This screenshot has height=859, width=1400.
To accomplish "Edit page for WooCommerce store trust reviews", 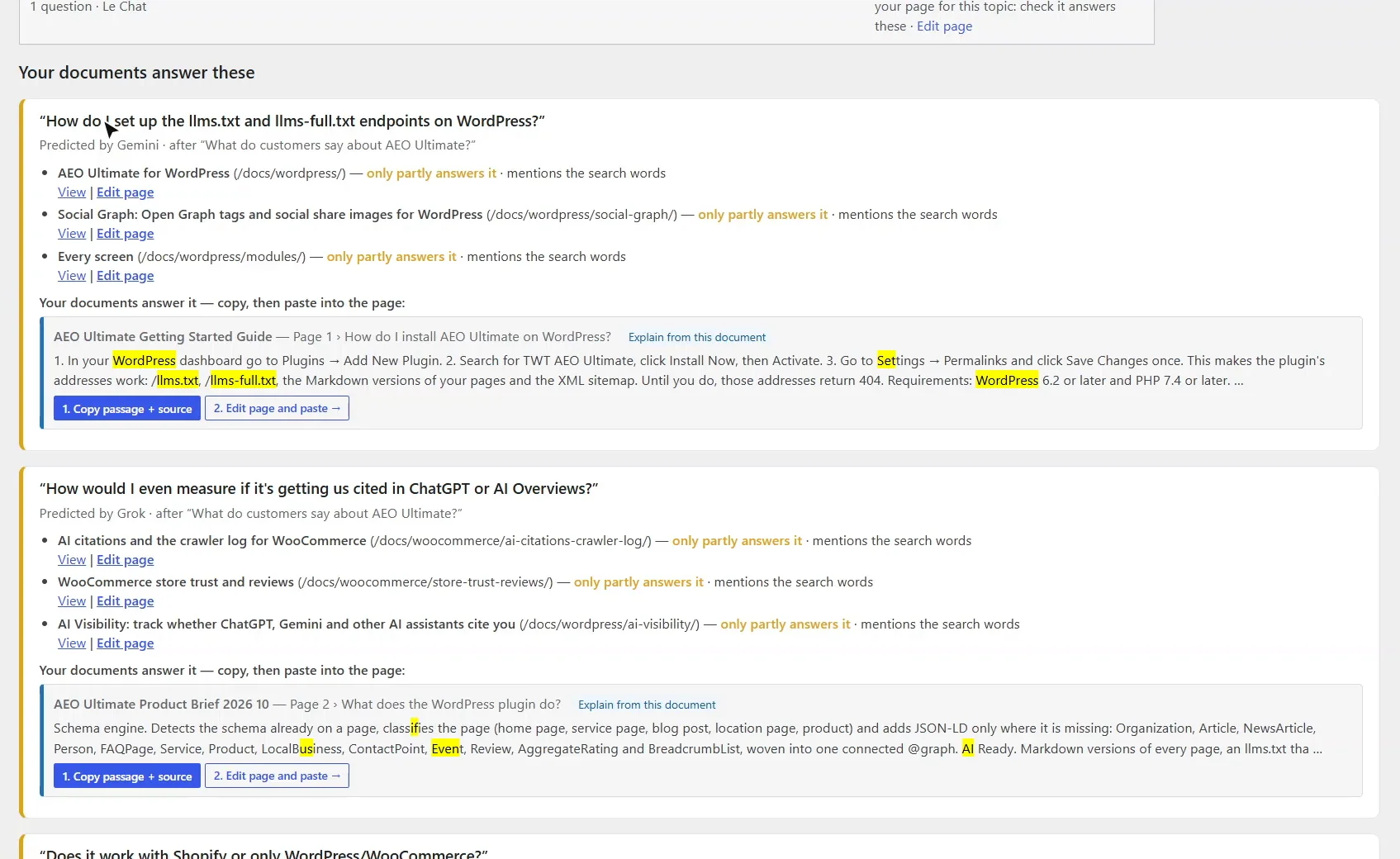I will [x=126, y=601].
